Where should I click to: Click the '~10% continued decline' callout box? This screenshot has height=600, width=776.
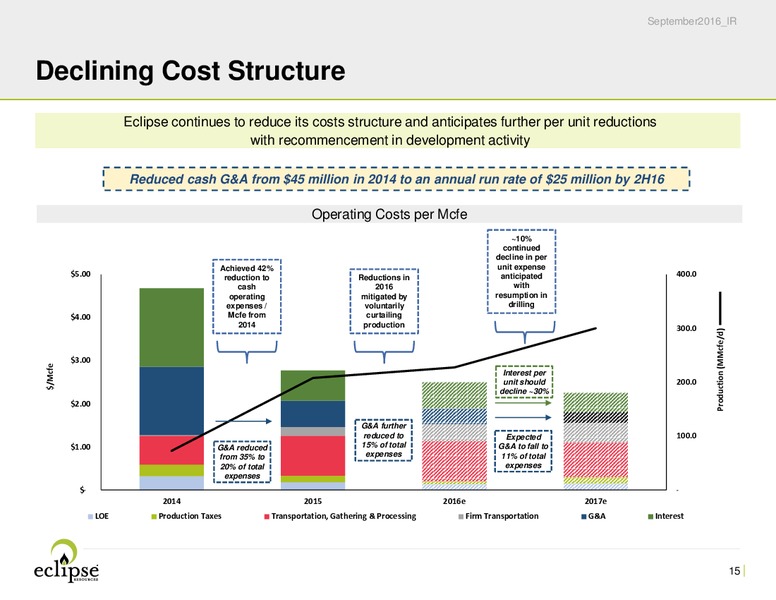[521, 271]
